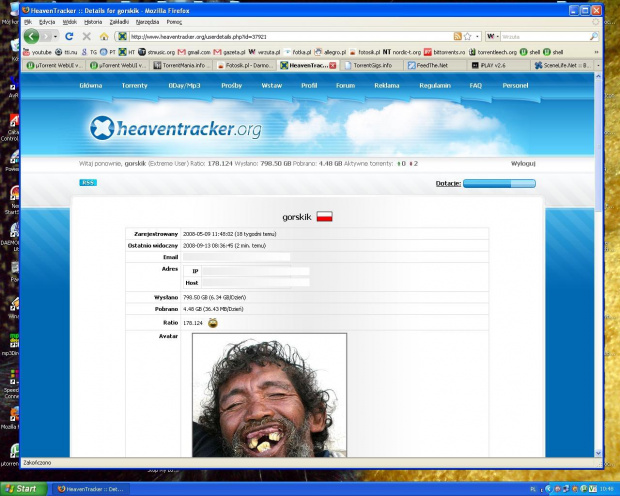Click the smiley icon beside Ratio value
620x496 pixels.
(213, 323)
